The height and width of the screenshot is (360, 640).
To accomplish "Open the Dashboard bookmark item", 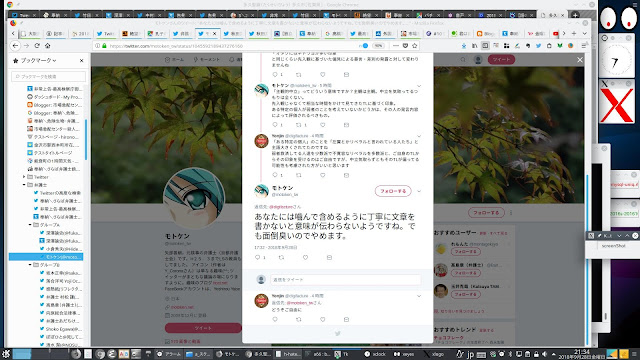I will (55, 97).
